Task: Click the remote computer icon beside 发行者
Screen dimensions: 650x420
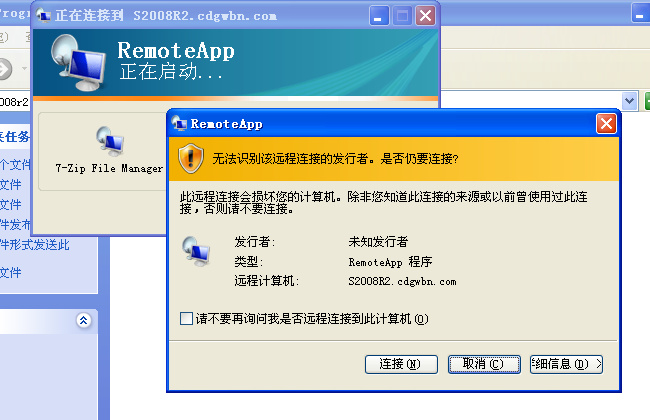Action: [196, 251]
